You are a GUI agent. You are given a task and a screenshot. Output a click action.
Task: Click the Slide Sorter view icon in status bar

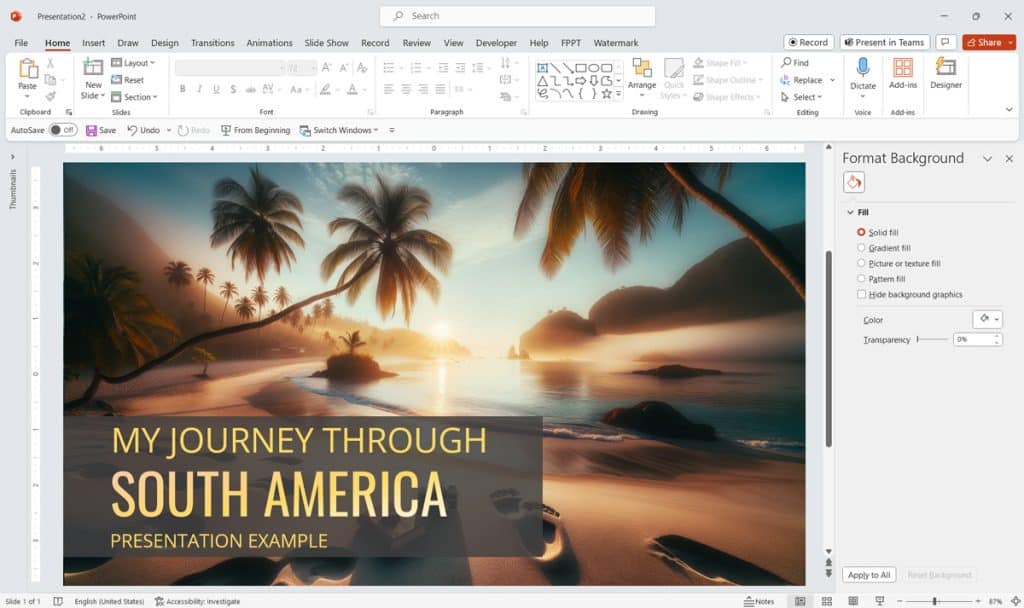(x=827, y=601)
